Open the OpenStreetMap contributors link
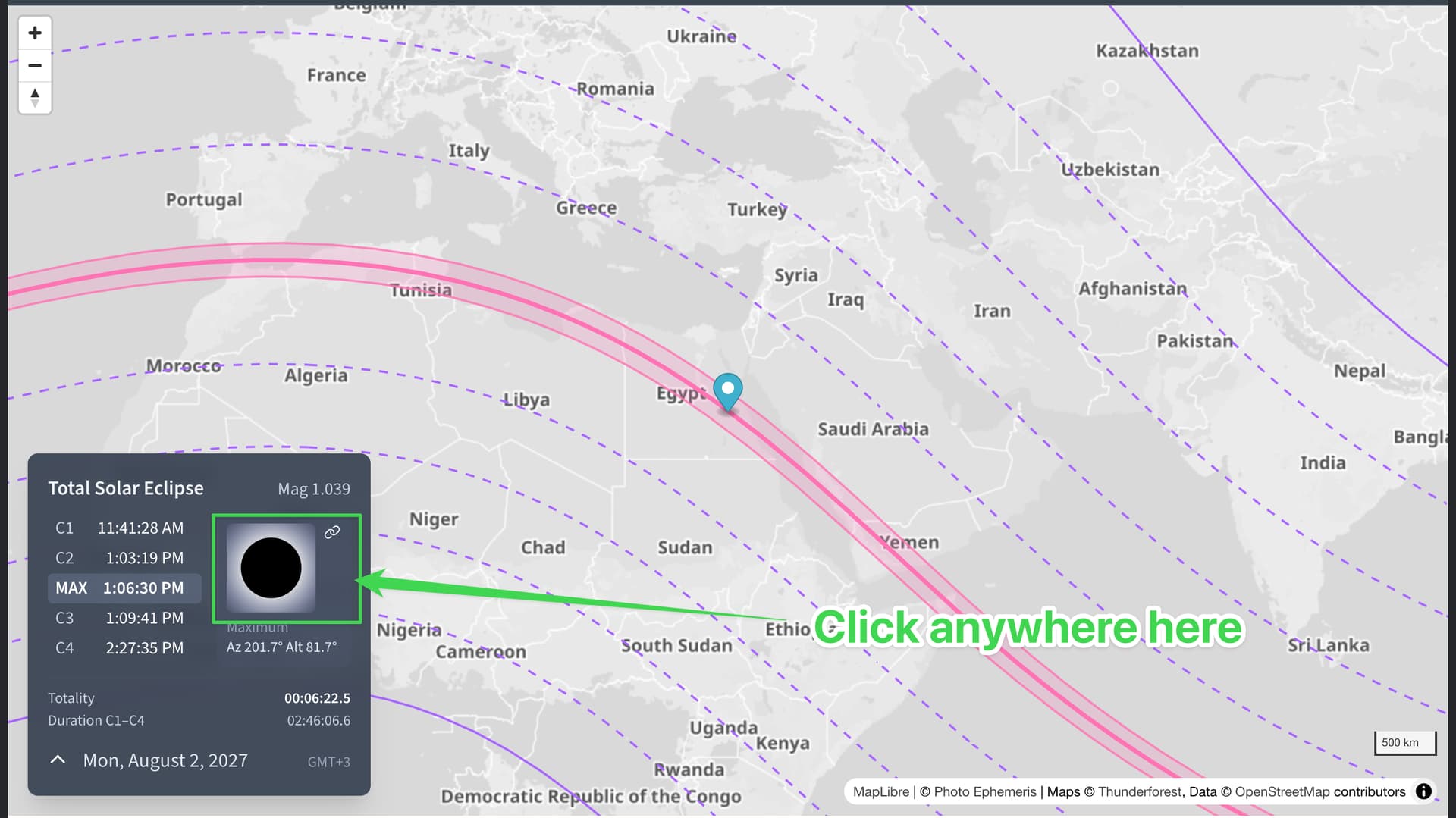Screen dimensions: 1456x818 click(1320, 791)
